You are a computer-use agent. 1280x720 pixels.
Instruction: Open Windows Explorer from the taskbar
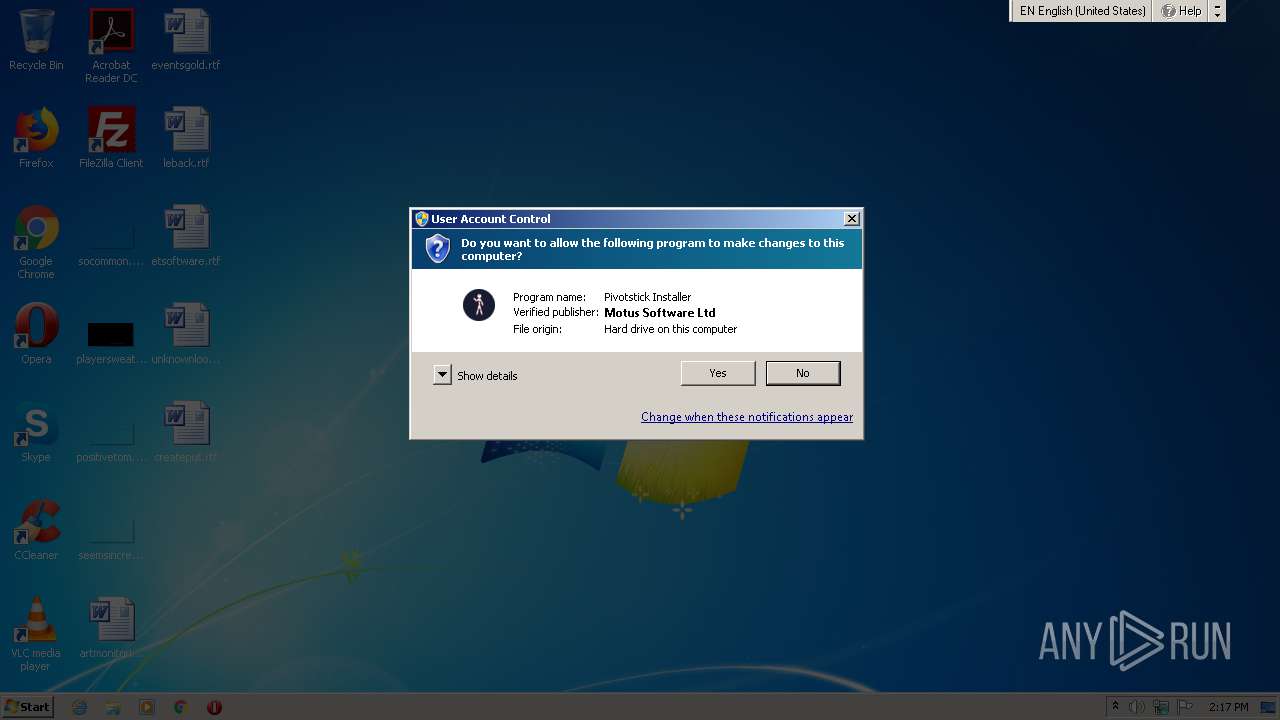pyautogui.click(x=113, y=707)
